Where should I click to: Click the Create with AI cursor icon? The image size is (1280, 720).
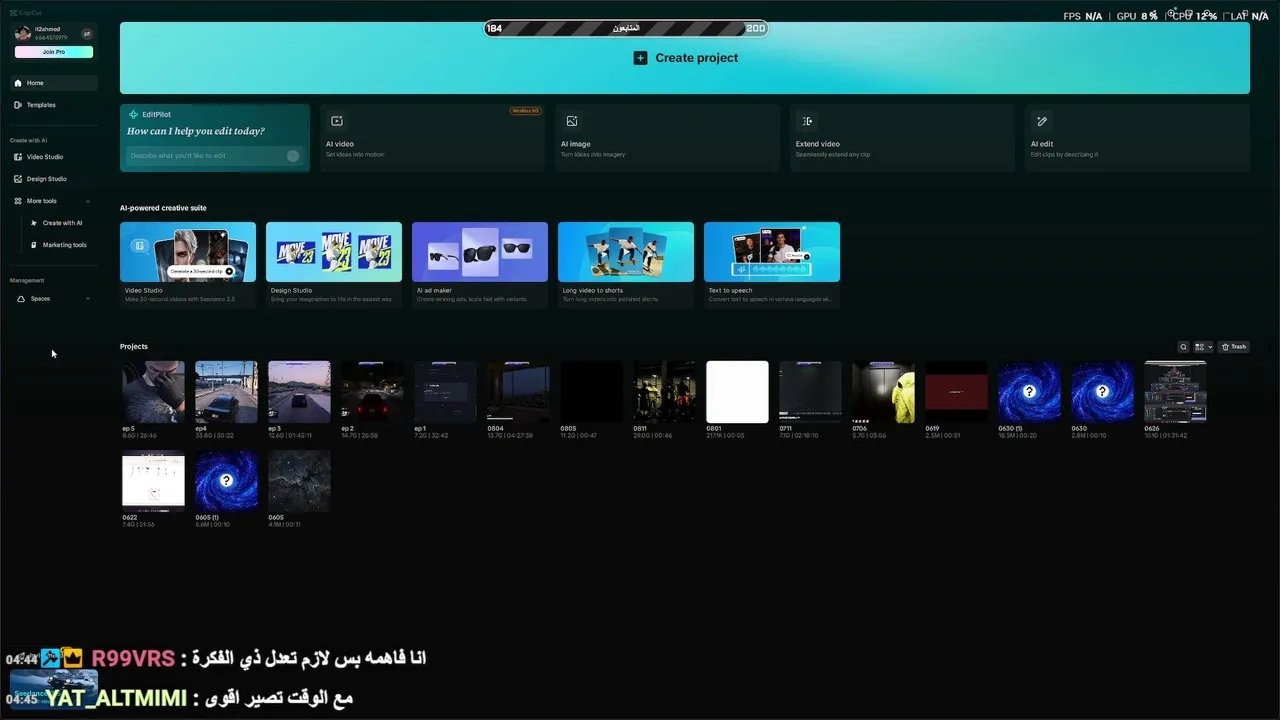click(34, 223)
